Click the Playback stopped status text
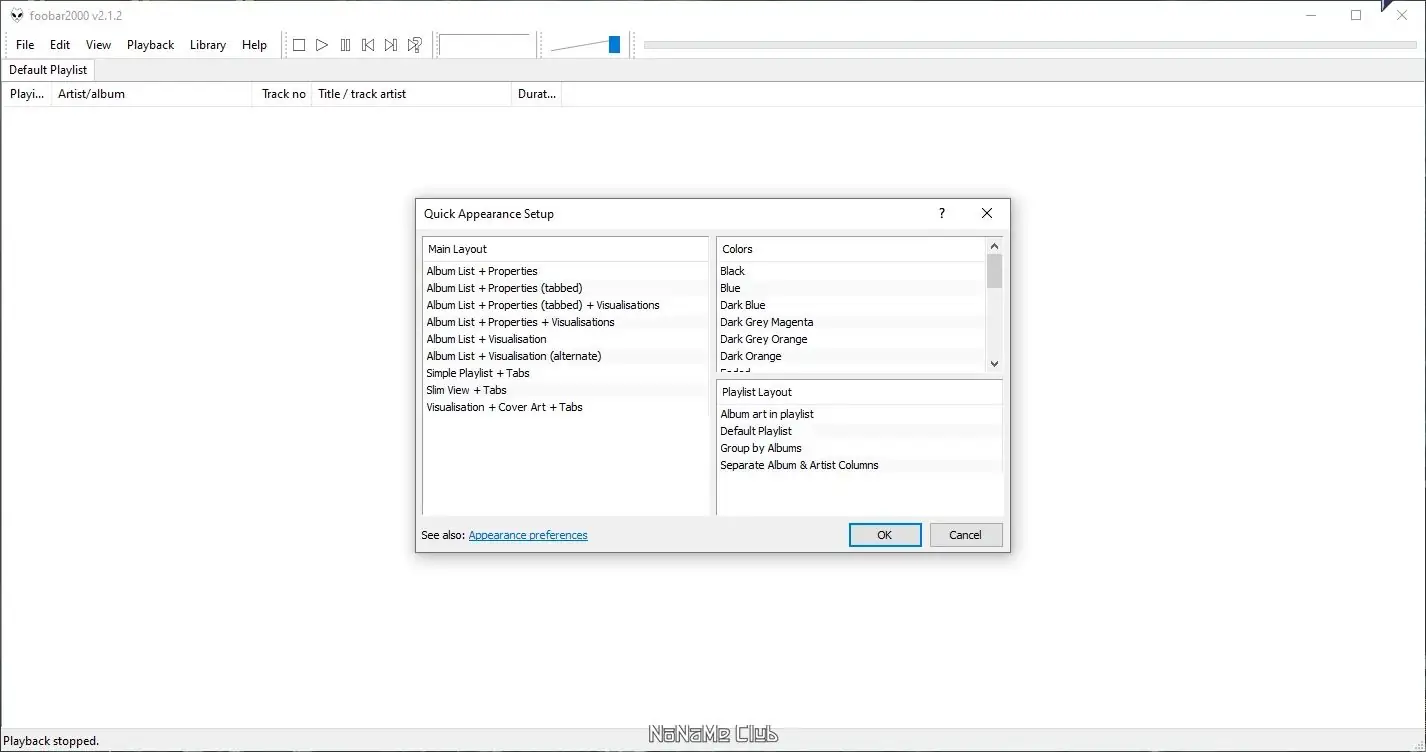Image resolution: width=1426 pixels, height=752 pixels. [51, 741]
